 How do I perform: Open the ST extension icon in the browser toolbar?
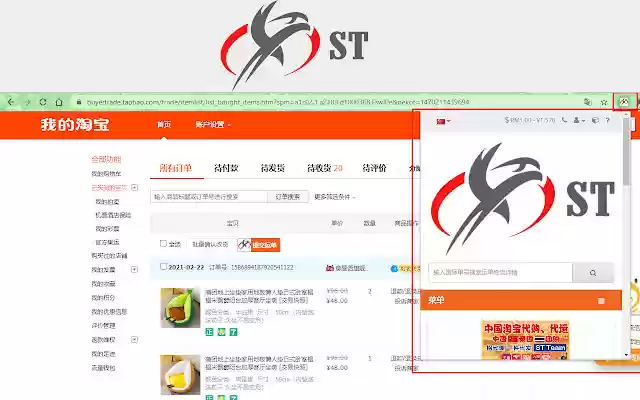point(624,102)
